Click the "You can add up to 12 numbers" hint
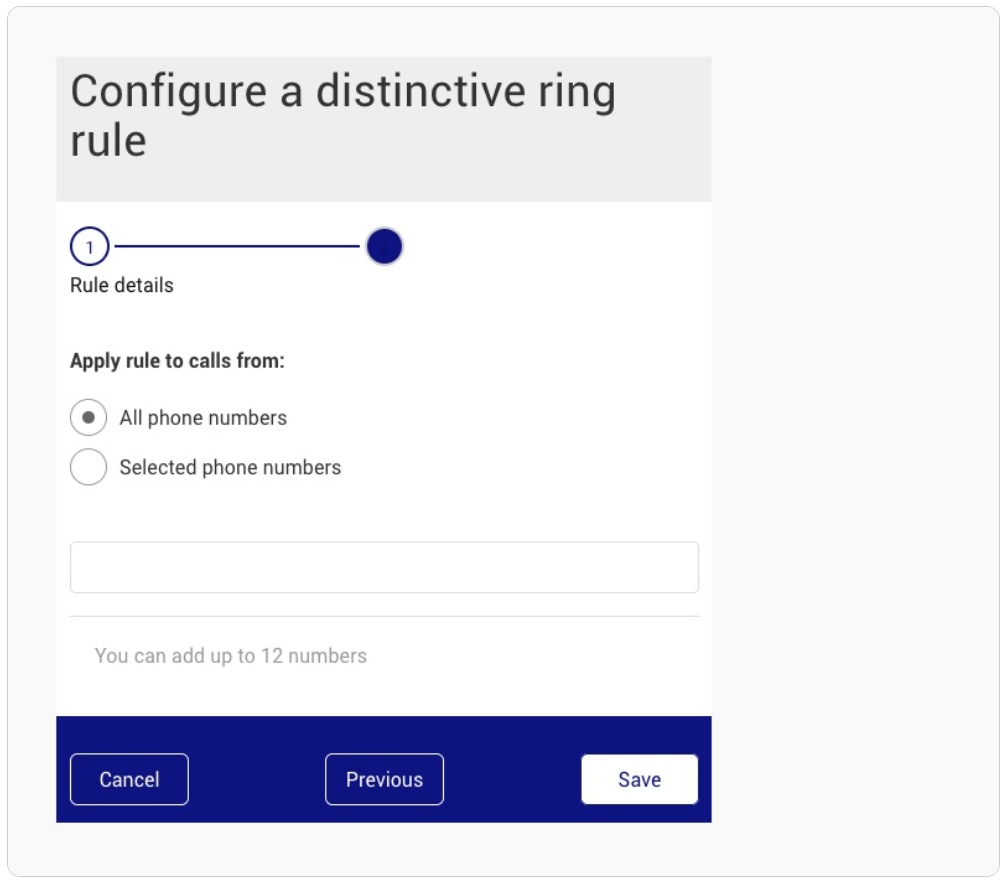 coord(231,656)
